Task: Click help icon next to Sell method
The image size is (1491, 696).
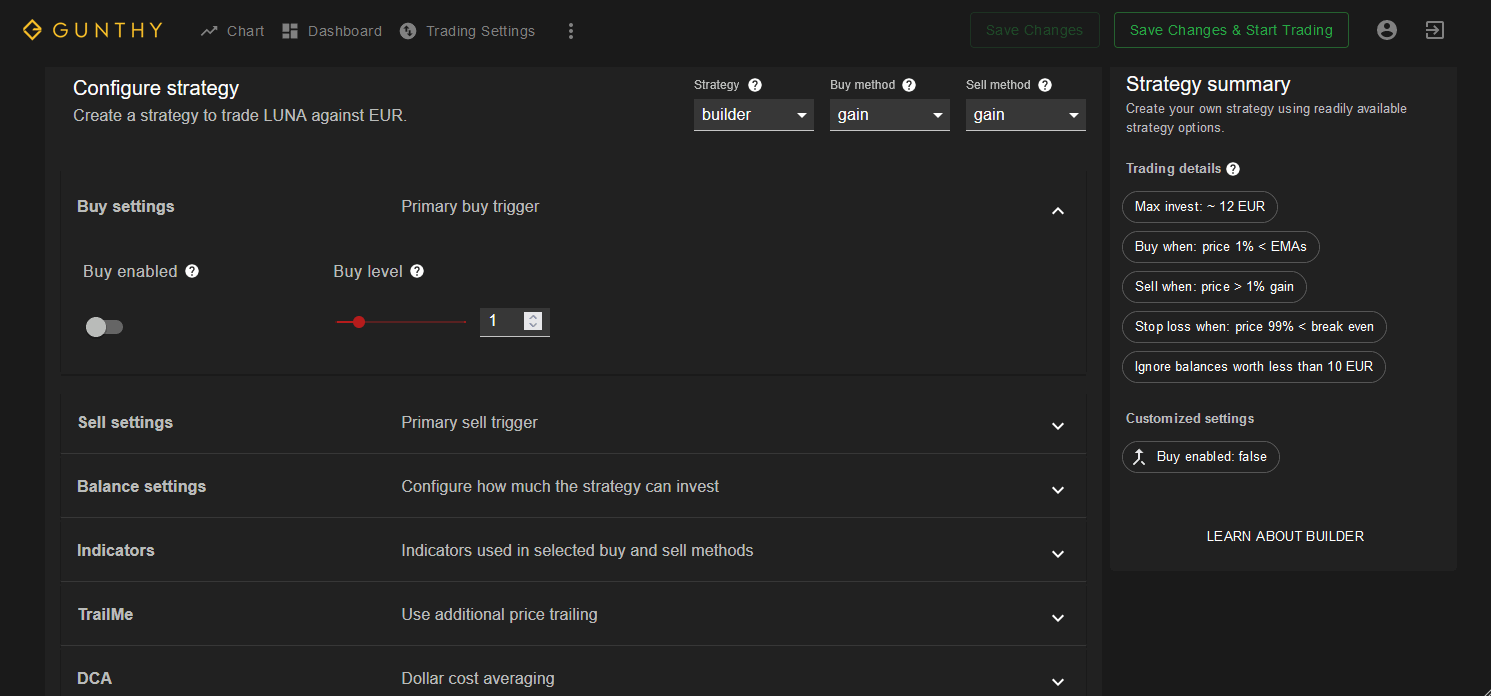Action: (1045, 85)
